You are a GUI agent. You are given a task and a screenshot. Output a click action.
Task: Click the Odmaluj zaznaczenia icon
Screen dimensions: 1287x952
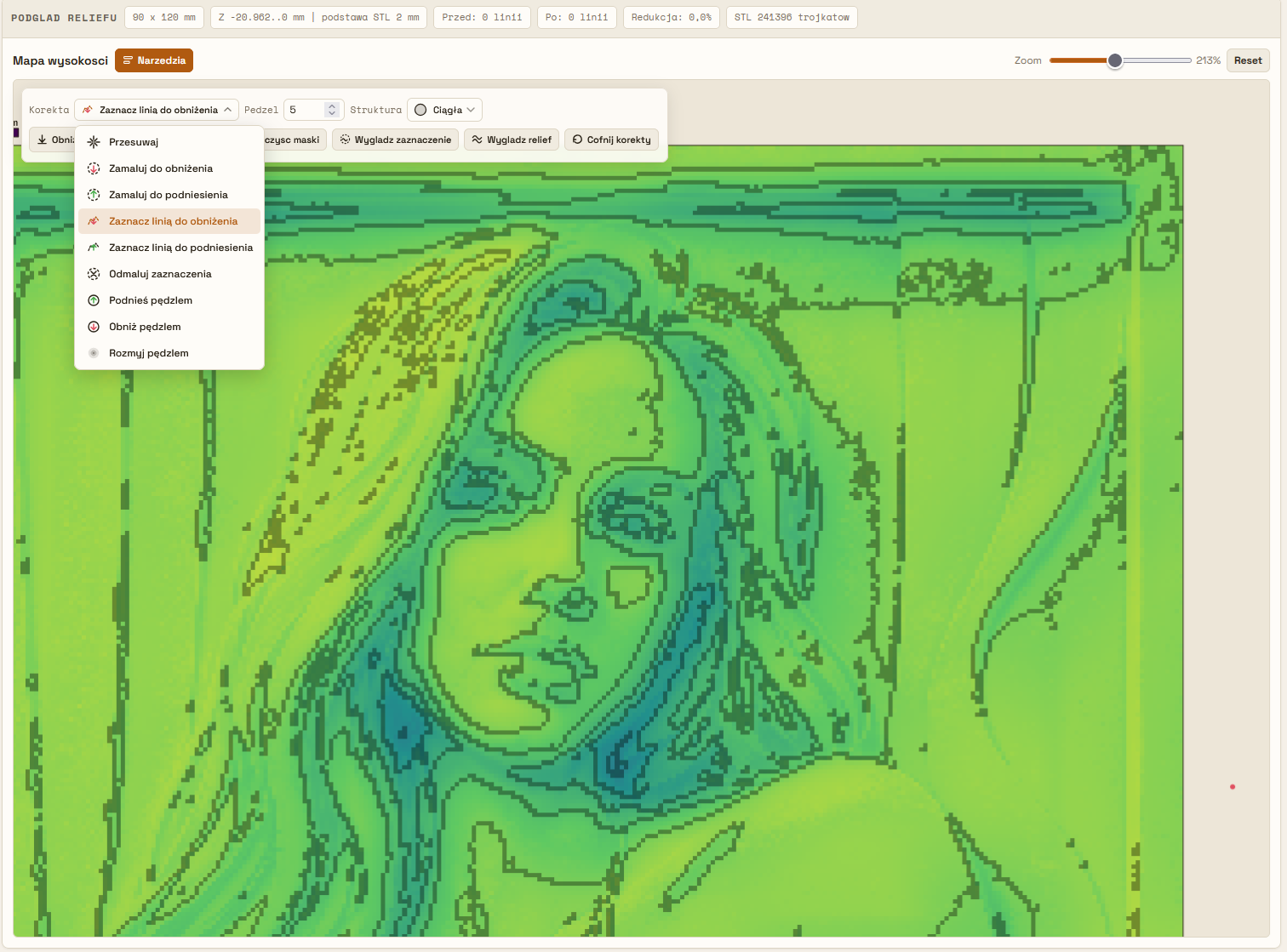point(94,274)
